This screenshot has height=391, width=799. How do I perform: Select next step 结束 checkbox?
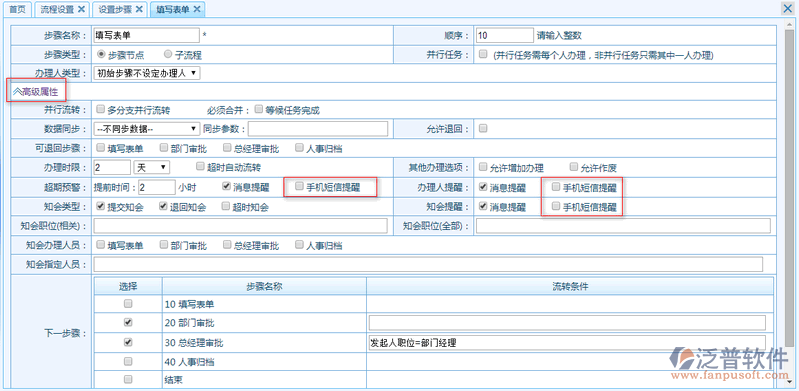click(128, 379)
